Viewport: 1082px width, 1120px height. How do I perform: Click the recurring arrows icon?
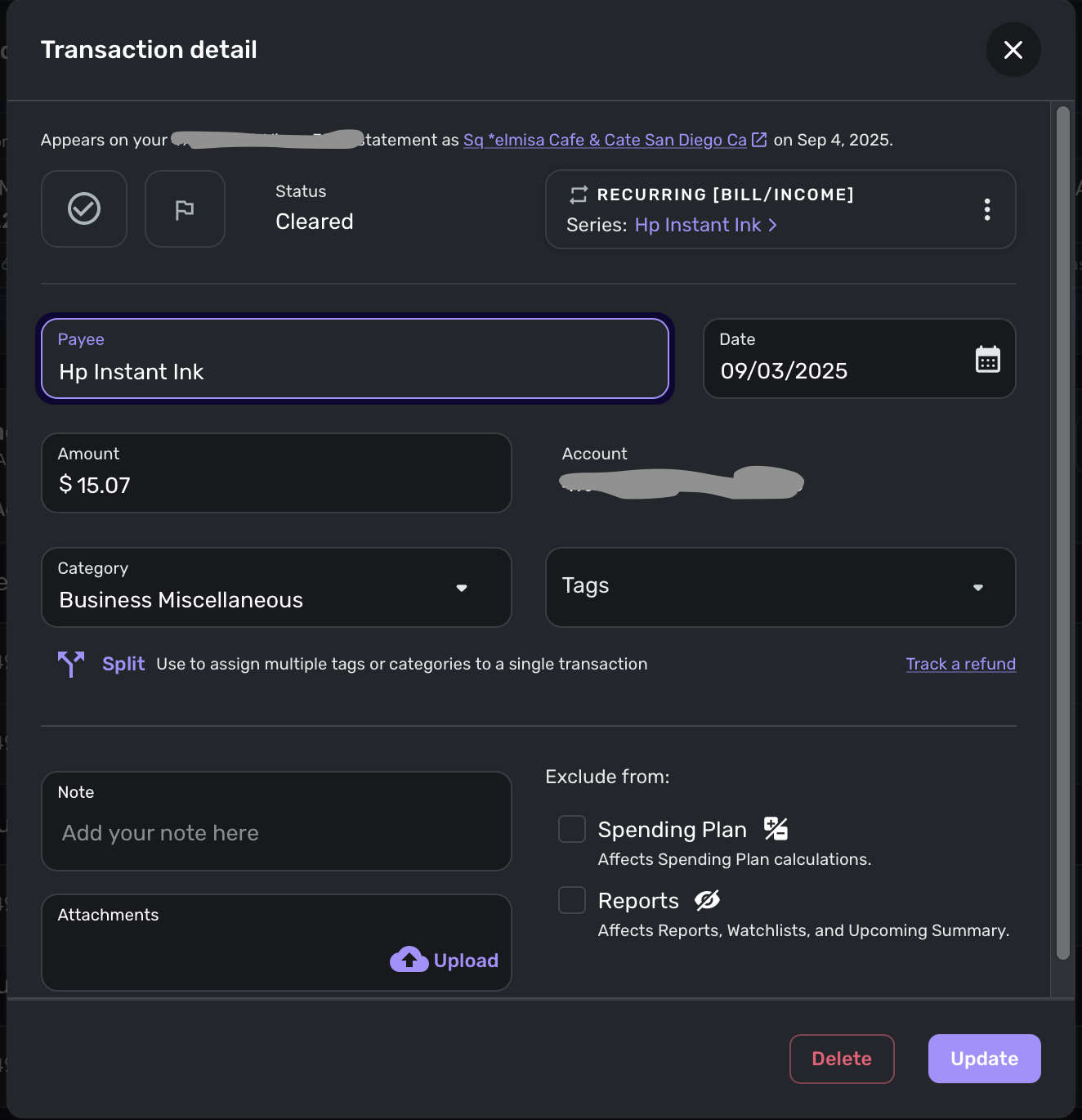(x=579, y=195)
